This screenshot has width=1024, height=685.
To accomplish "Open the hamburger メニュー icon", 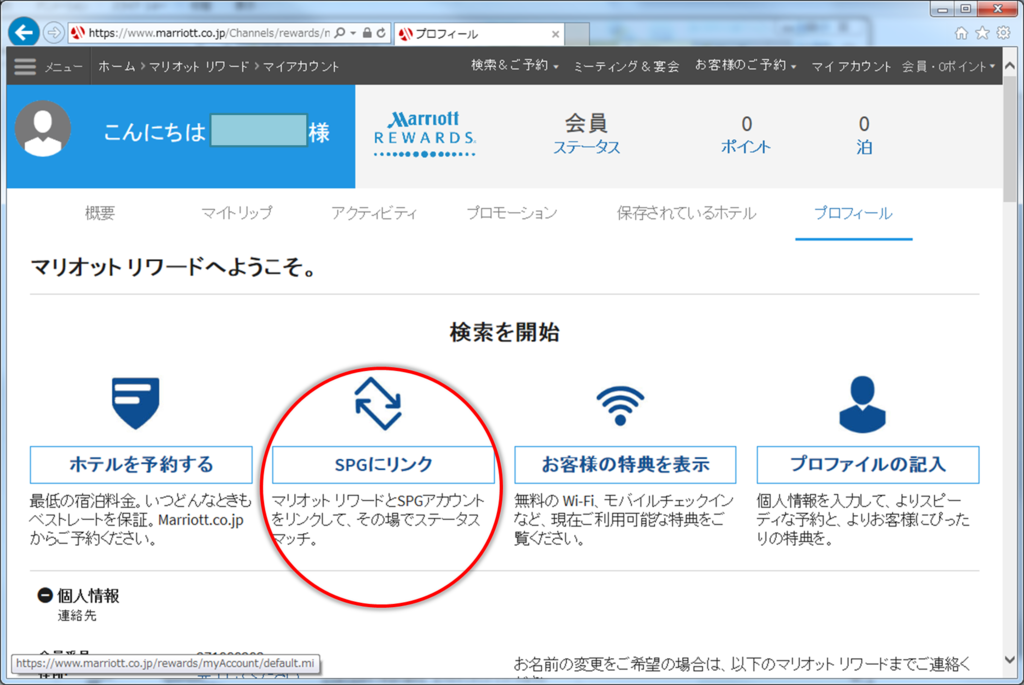I will pos(25,67).
